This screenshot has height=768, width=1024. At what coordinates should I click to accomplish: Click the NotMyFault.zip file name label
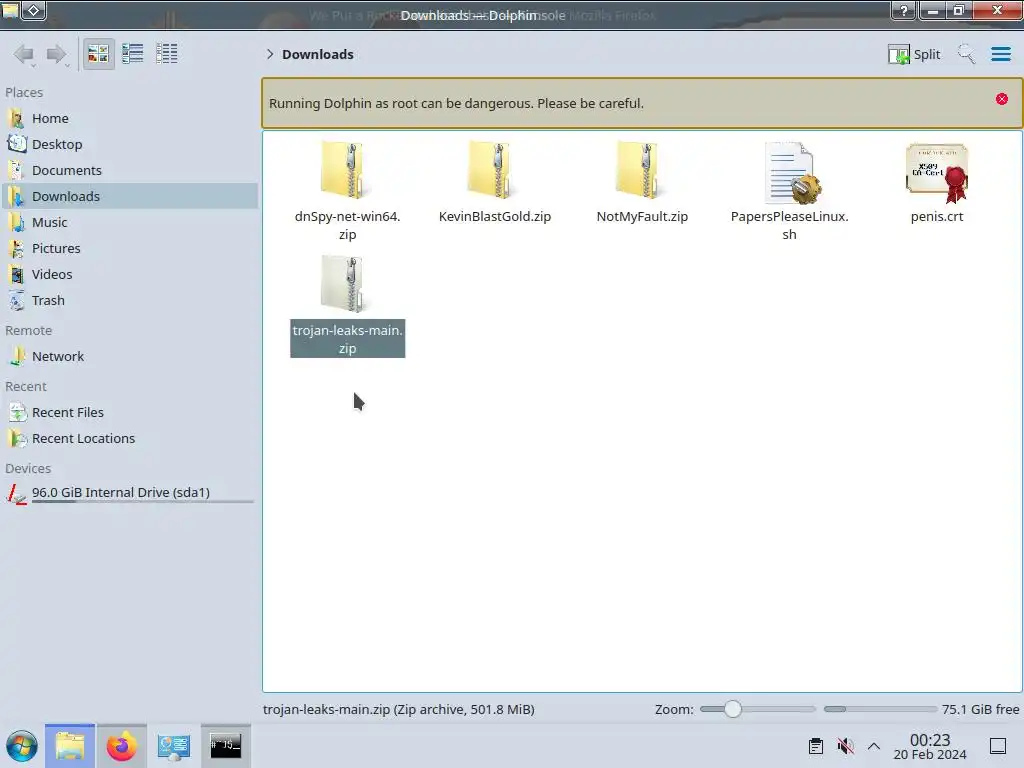point(642,217)
